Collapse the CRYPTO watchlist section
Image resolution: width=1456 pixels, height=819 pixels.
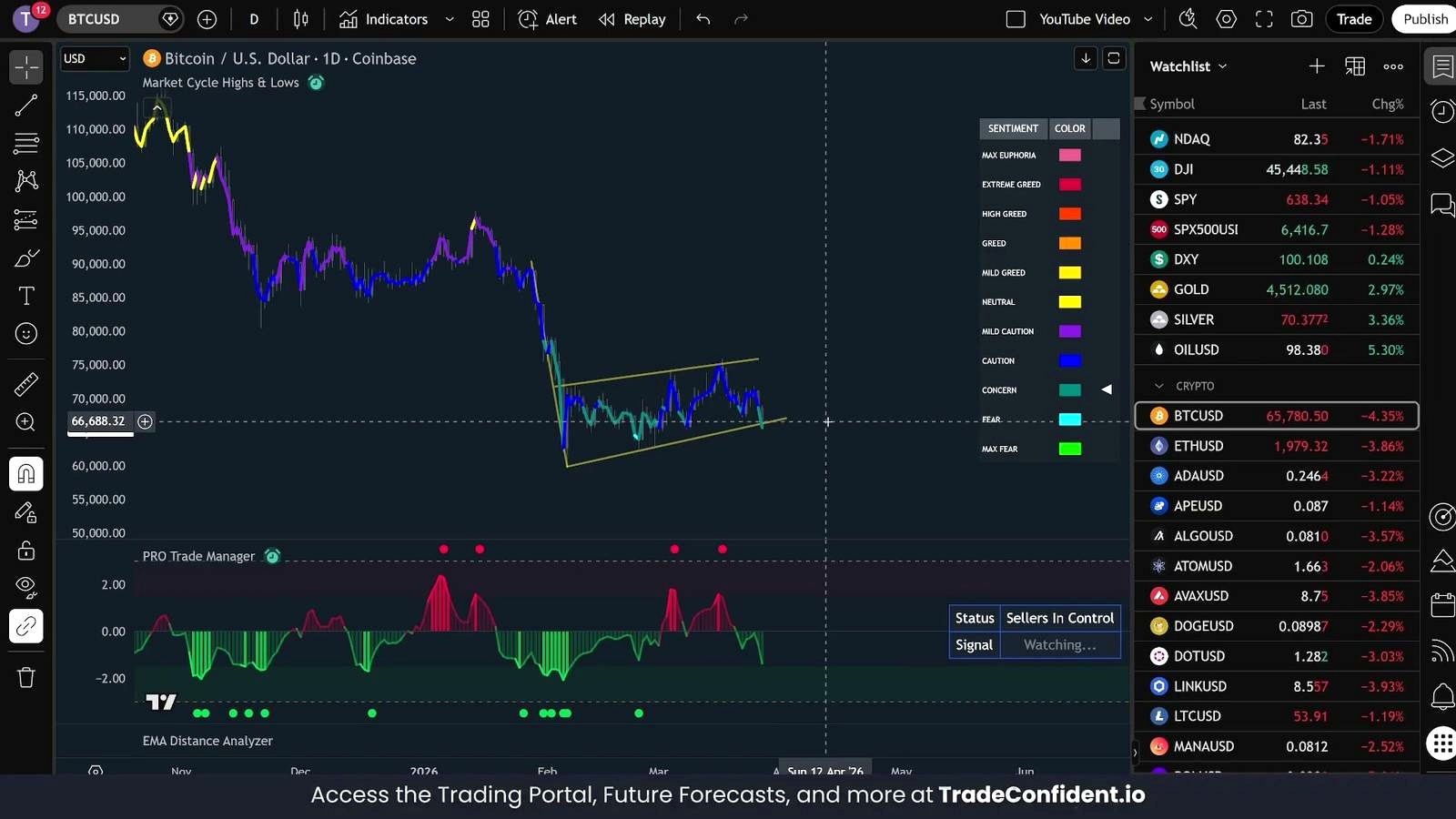[1158, 386]
